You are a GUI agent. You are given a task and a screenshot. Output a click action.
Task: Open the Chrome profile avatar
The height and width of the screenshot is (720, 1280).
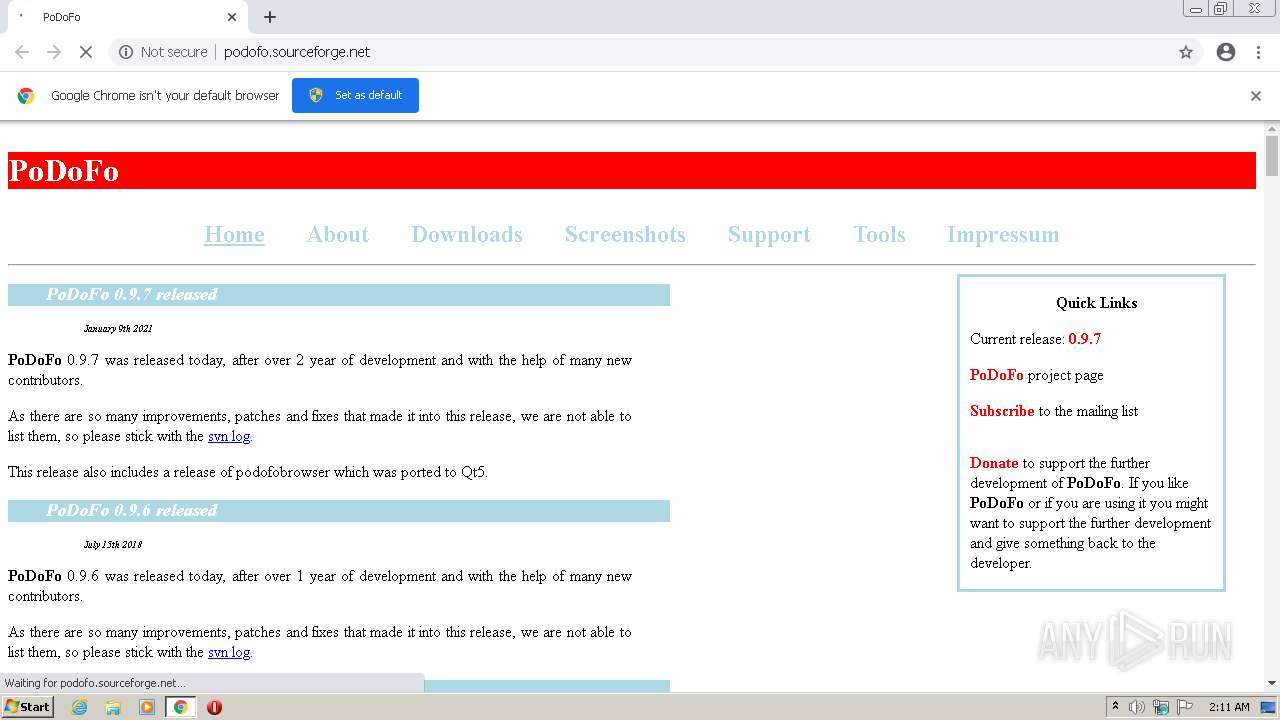(x=1226, y=52)
